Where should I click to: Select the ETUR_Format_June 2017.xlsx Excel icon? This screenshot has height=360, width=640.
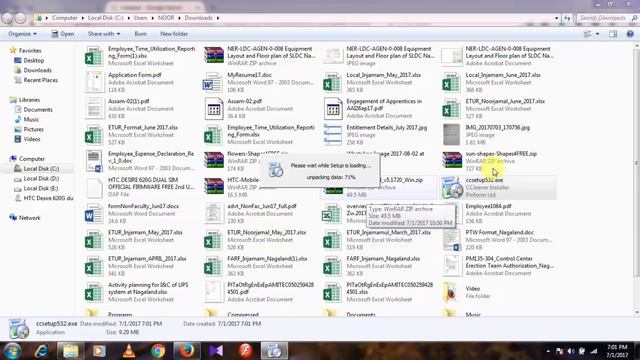(x=94, y=135)
